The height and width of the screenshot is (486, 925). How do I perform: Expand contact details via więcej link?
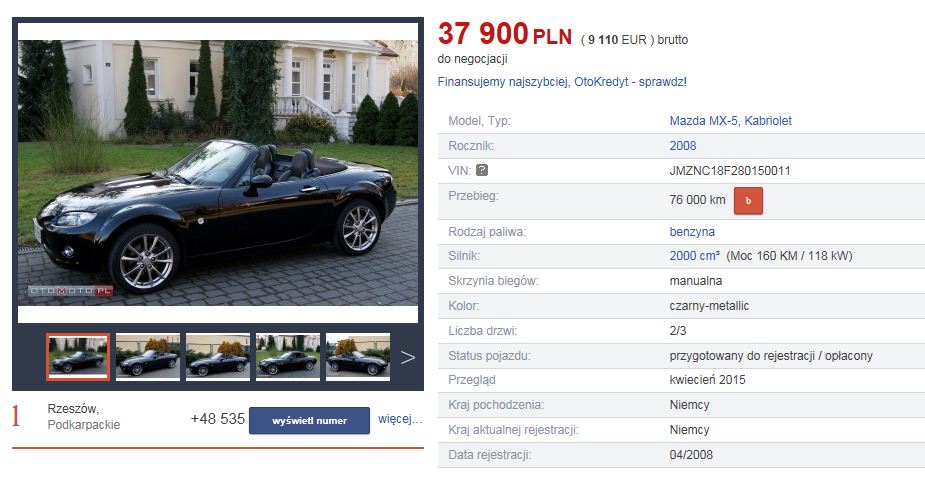tap(400, 419)
